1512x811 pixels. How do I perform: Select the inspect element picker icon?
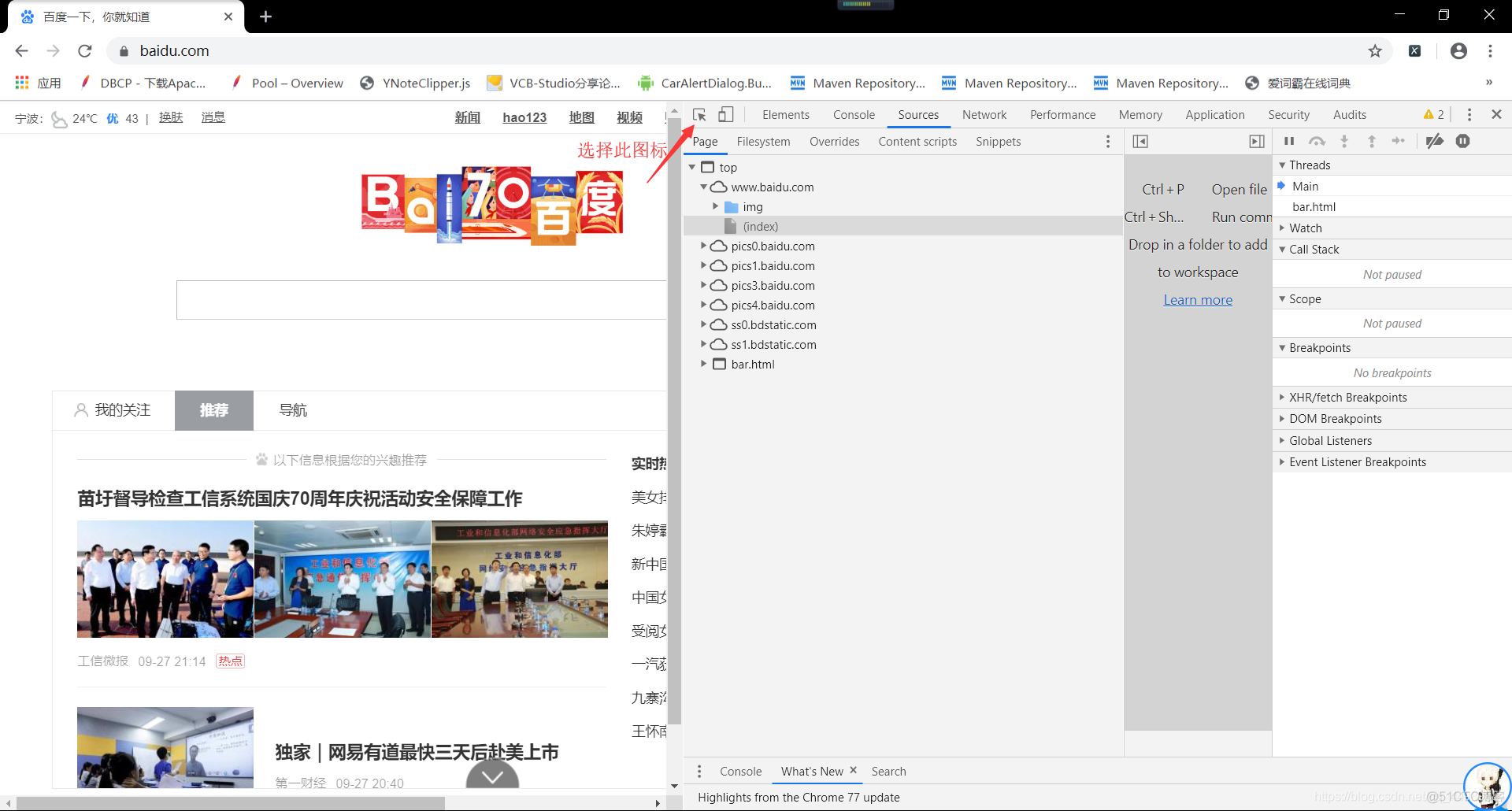coord(699,115)
